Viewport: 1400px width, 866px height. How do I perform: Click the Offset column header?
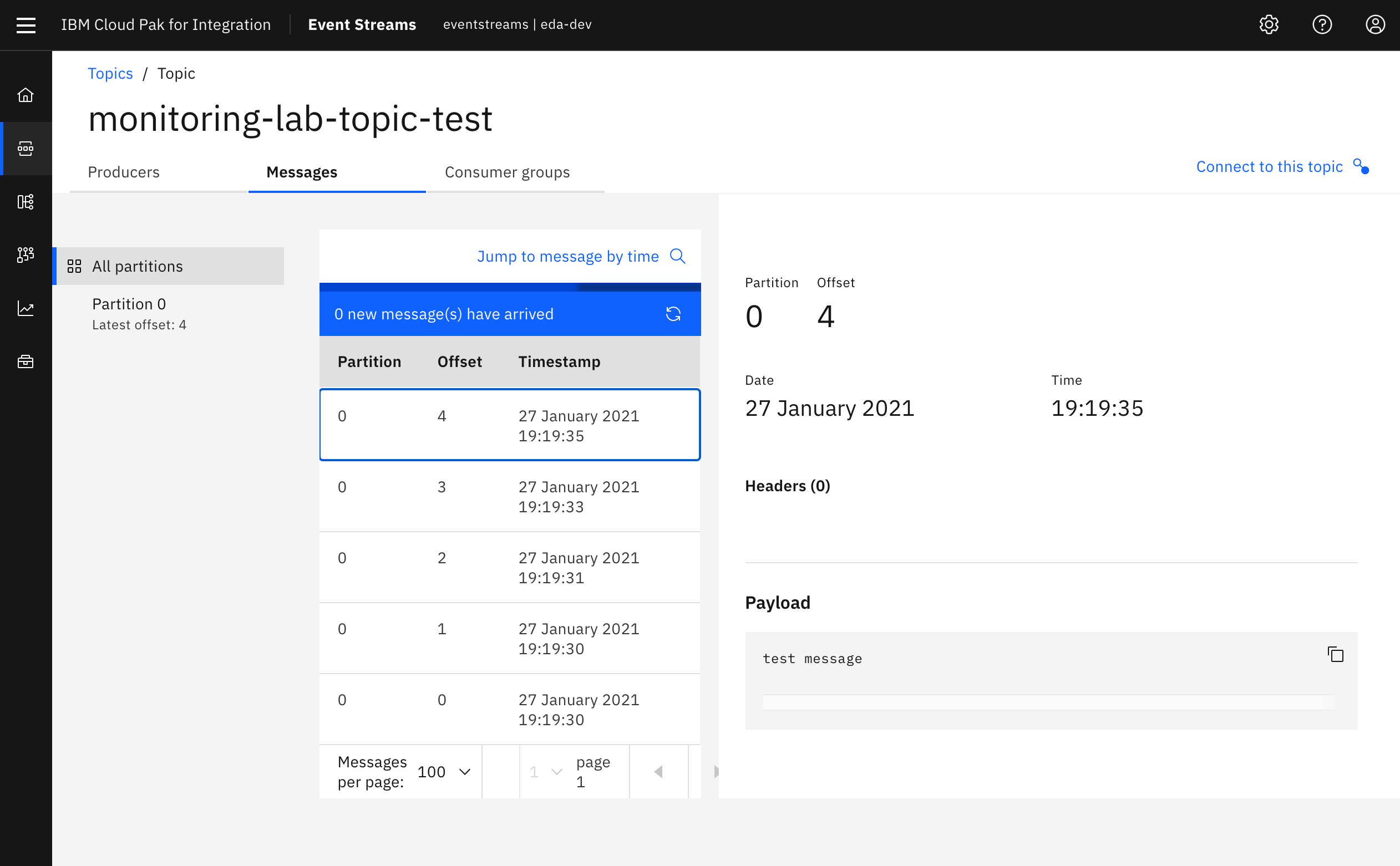[459, 361]
